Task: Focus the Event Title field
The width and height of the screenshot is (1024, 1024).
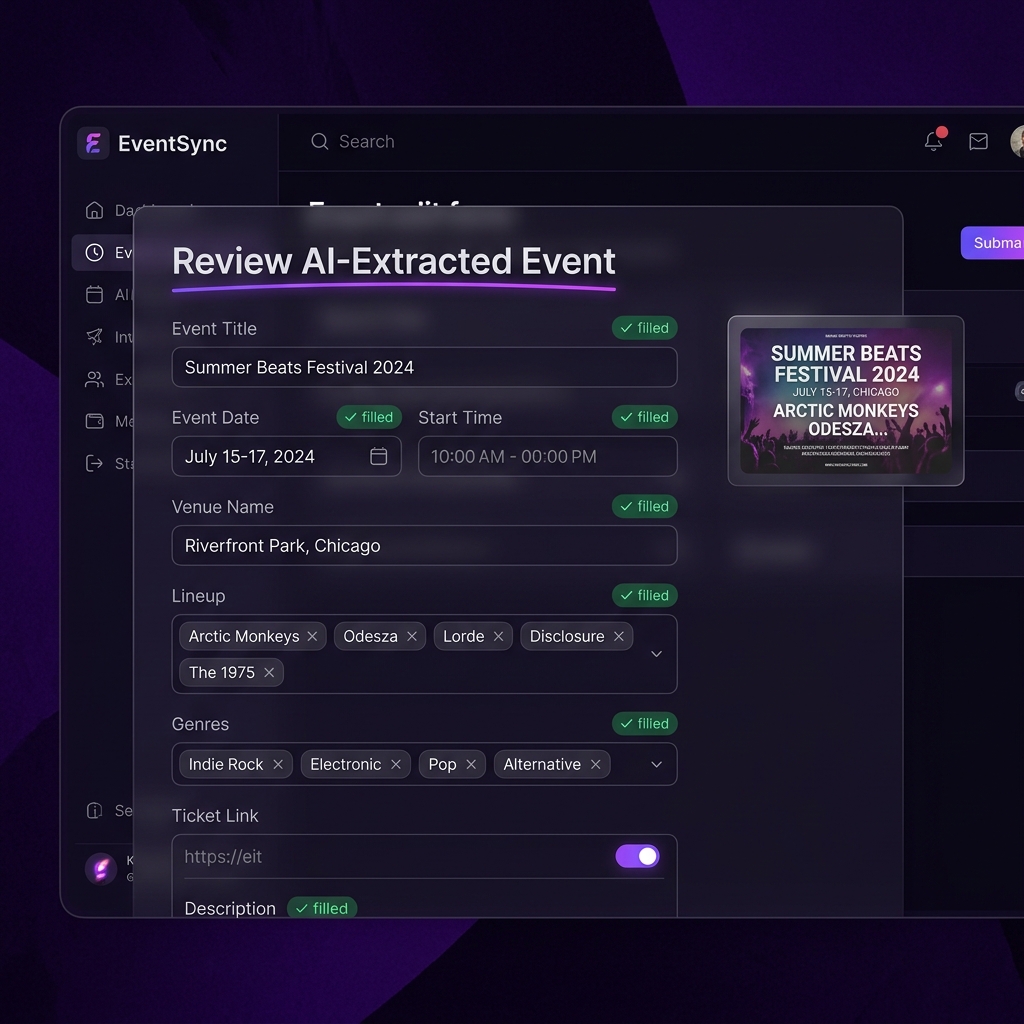Action: pyautogui.click(x=424, y=367)
